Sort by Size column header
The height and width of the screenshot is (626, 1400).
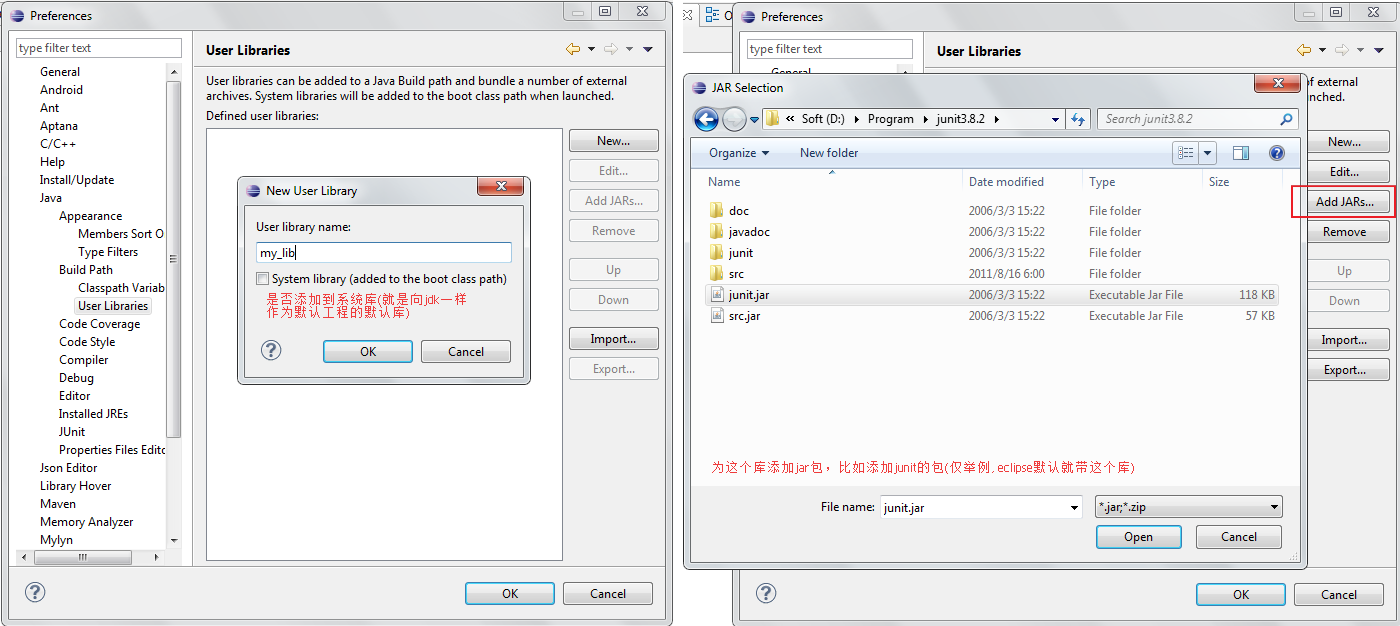[x=1219, y=182]
